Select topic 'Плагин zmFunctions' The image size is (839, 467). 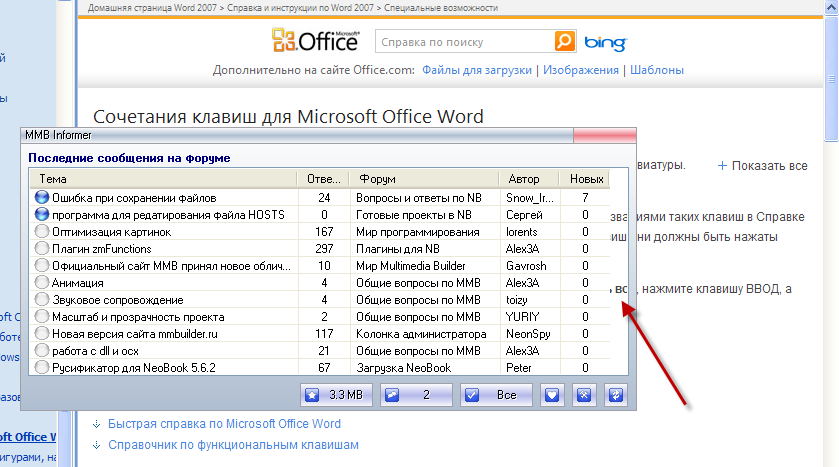click(102, 249)
